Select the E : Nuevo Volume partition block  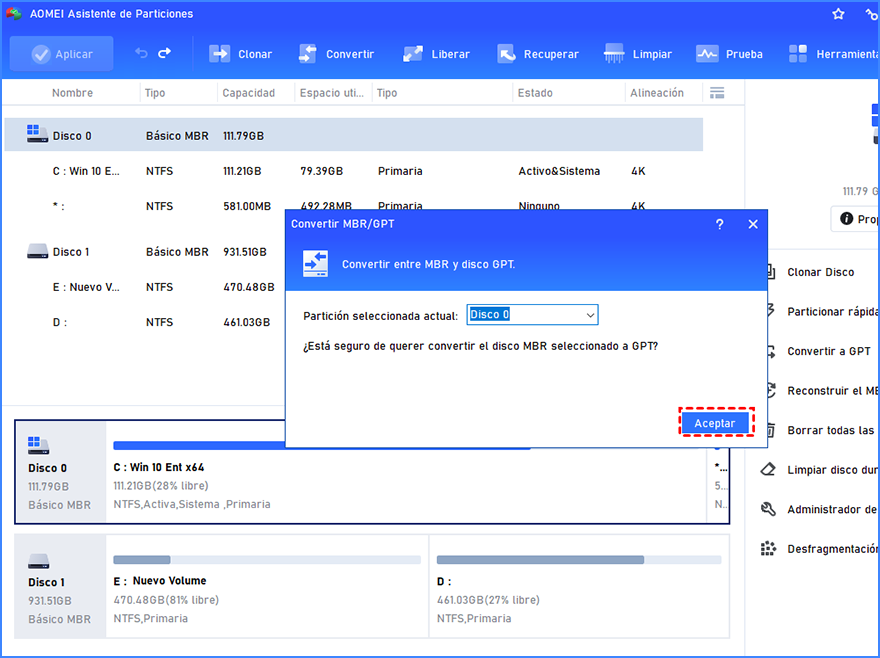tap(267, 586)
